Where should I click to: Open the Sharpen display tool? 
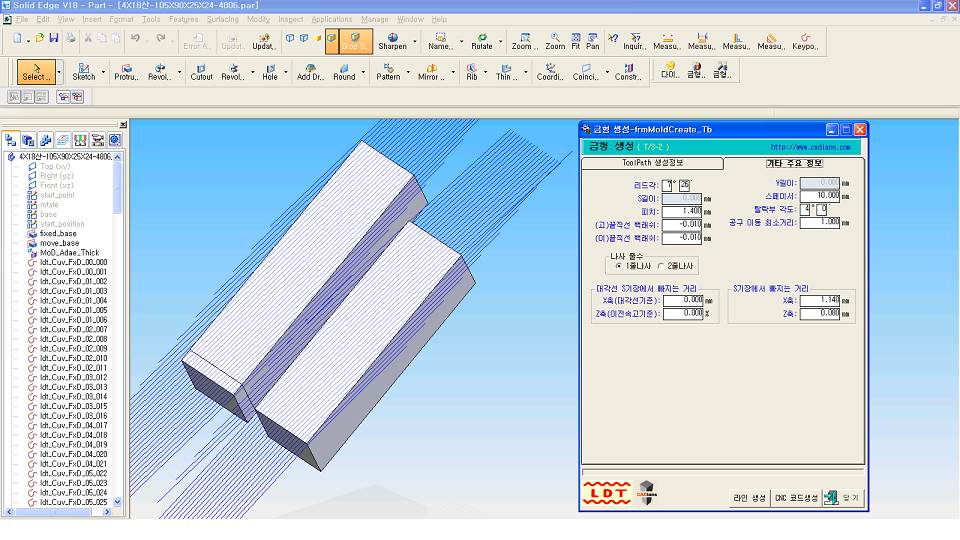(x=392, y=41)
